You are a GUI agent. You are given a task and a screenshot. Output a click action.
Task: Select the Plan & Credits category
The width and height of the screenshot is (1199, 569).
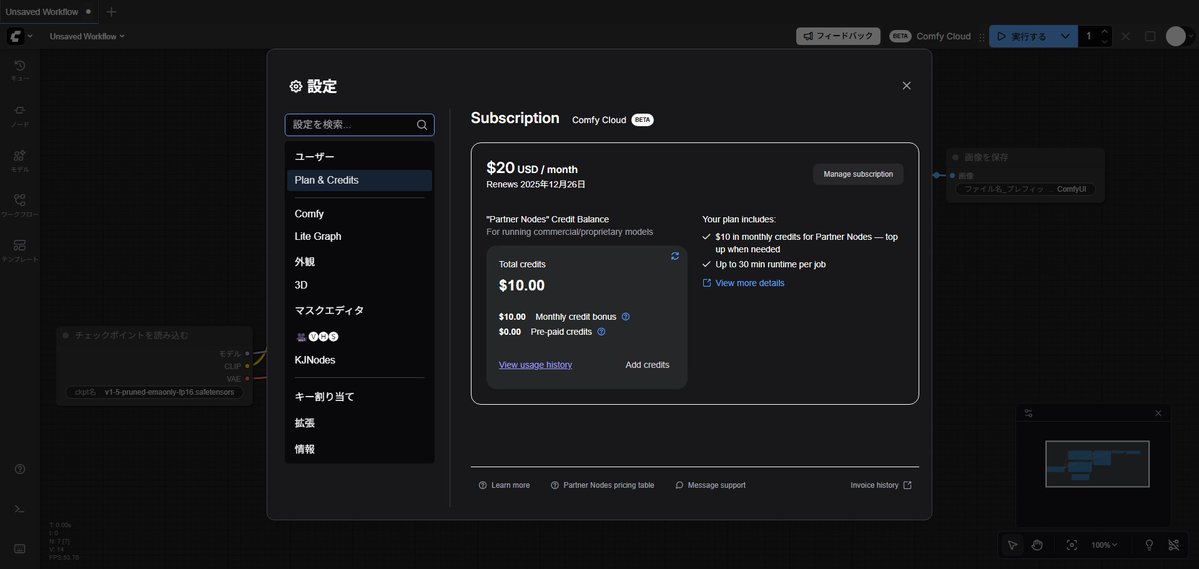pos(359,180)
